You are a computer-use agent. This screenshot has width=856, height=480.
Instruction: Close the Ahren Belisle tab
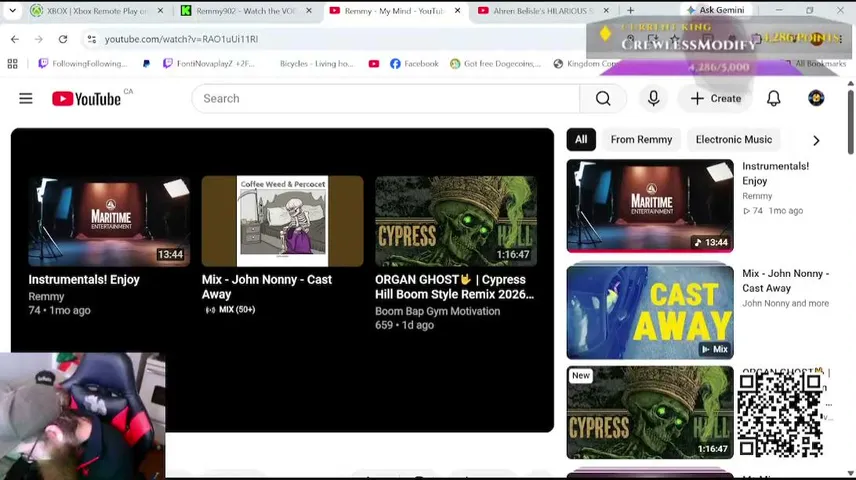click(606, 11)
